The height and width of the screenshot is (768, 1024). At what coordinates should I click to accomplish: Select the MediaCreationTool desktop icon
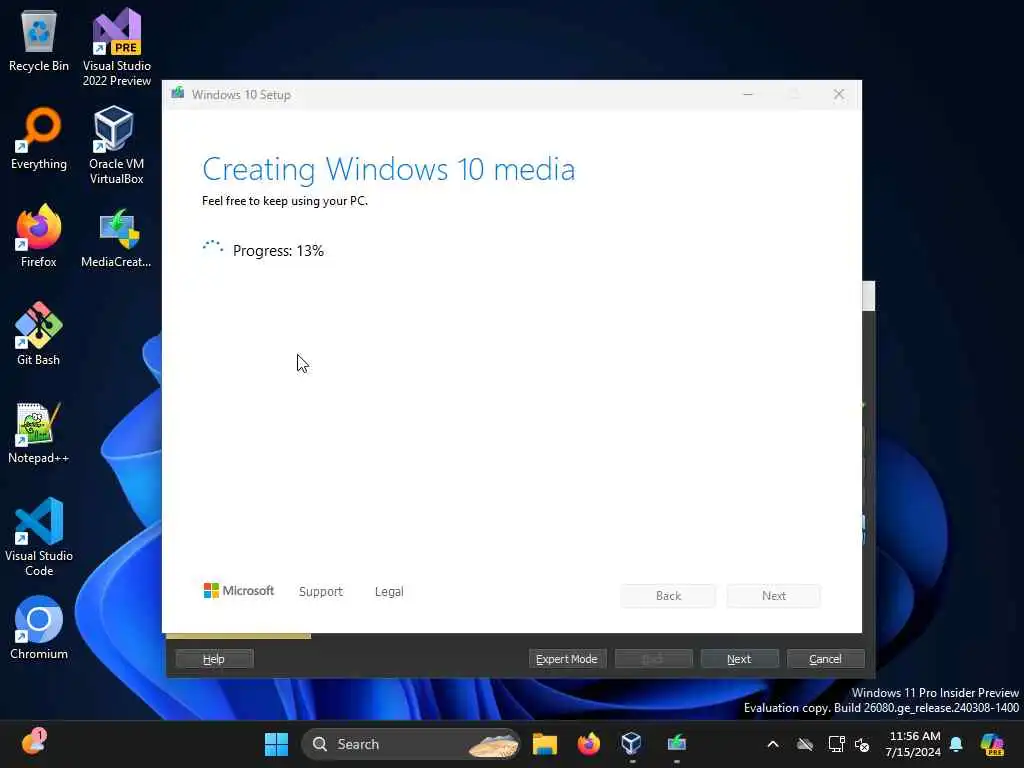pos(116,238)
